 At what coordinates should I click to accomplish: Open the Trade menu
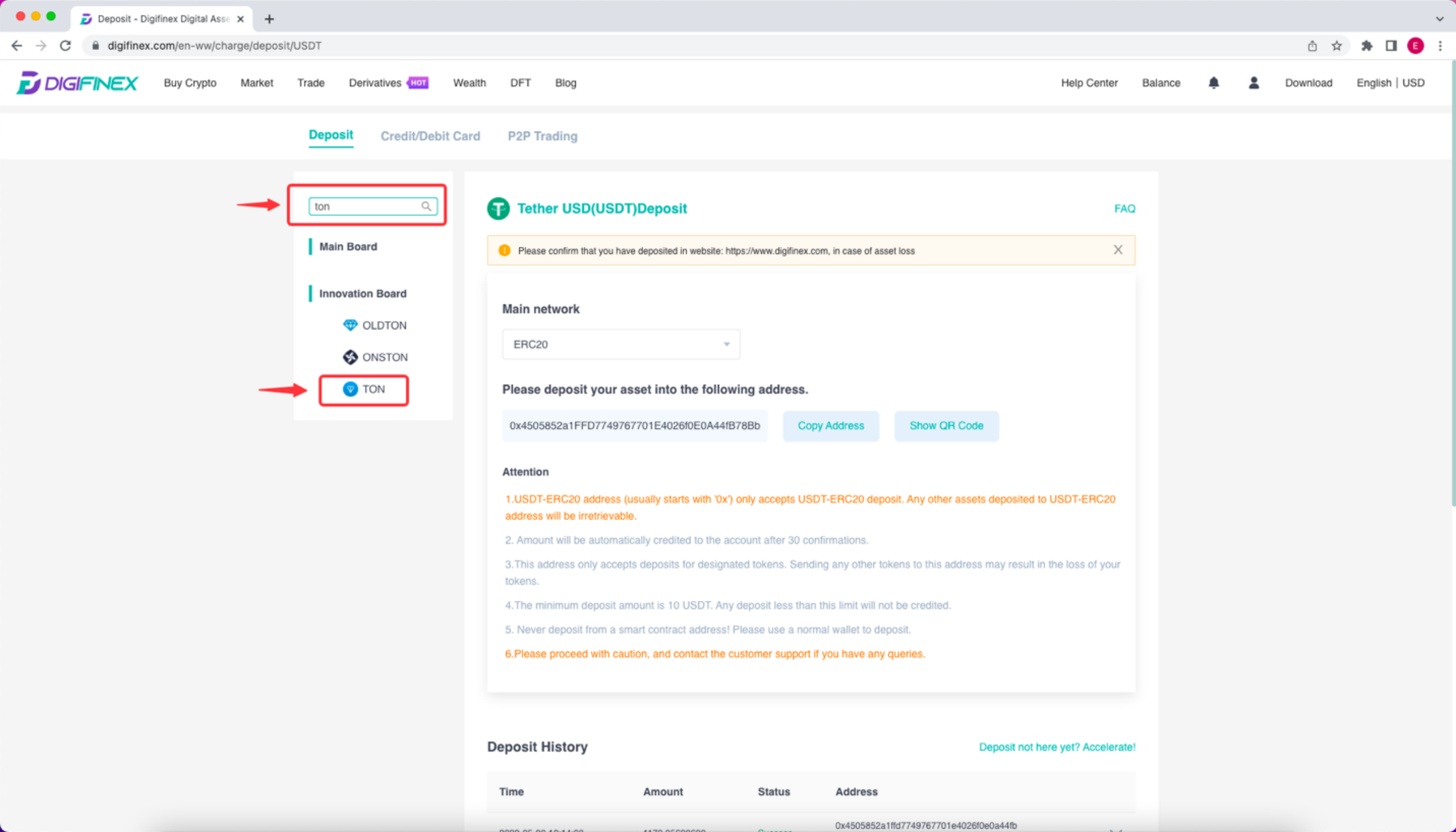(x=311, y=83)
